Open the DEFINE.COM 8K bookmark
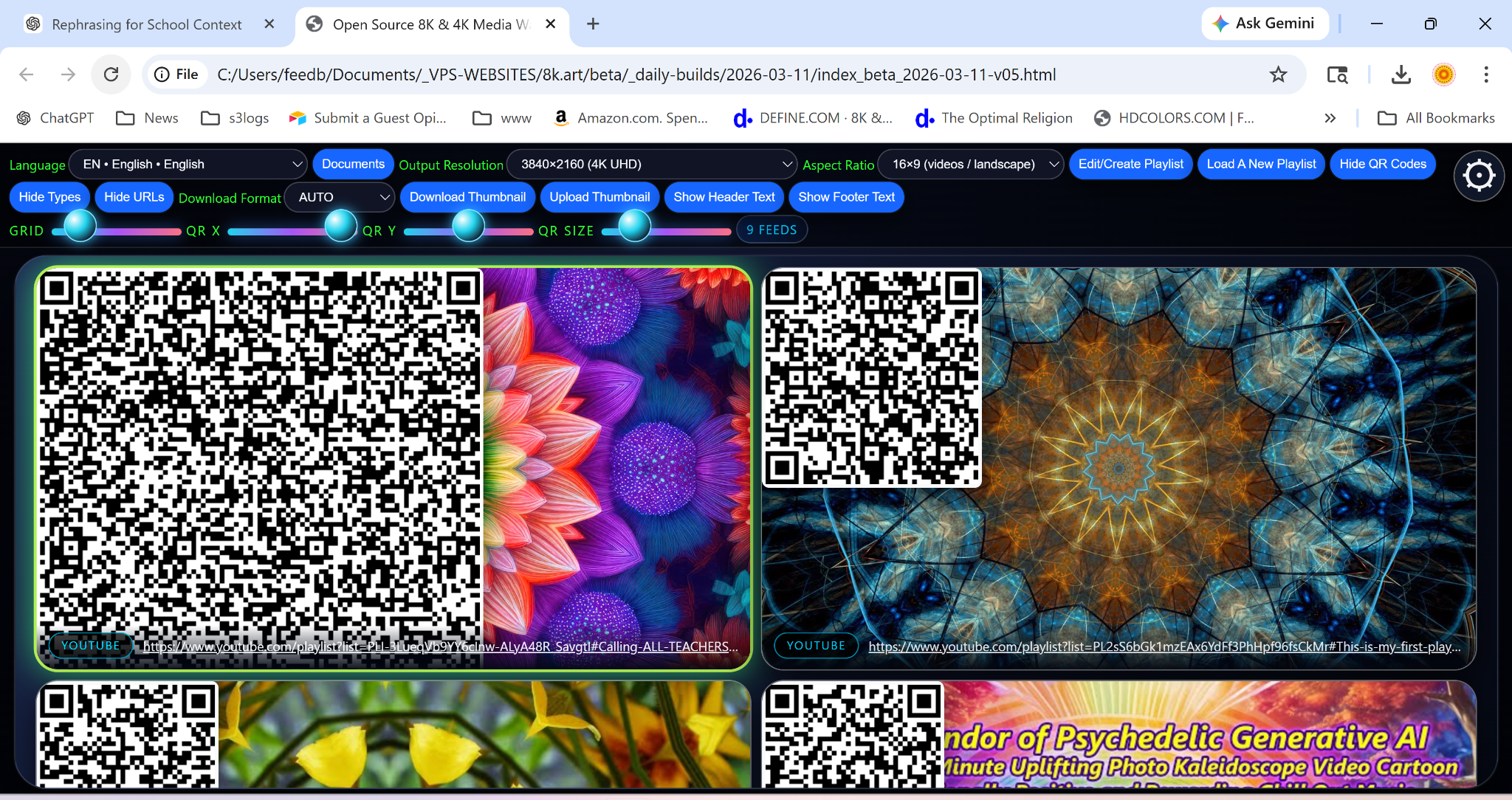Image resolution: width=1512 pixels, height=800 pixels. coord(813,118)
